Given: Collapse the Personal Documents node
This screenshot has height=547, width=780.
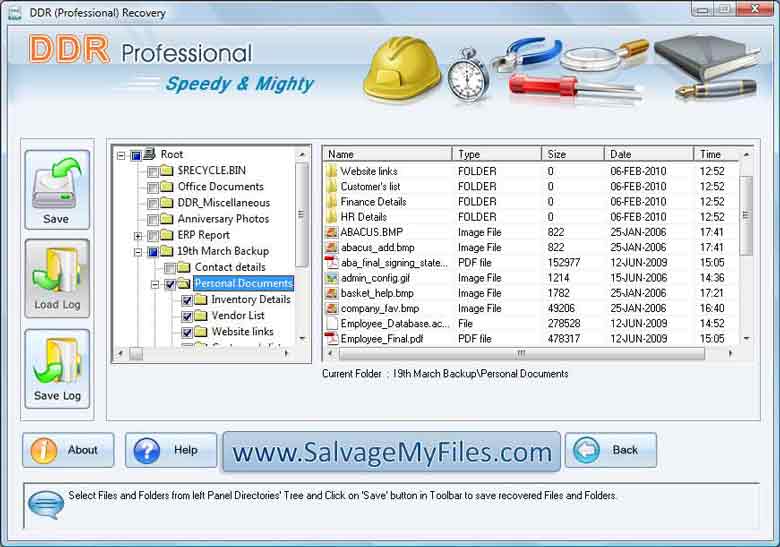Looking at the screenshot, I should (155, 284).
